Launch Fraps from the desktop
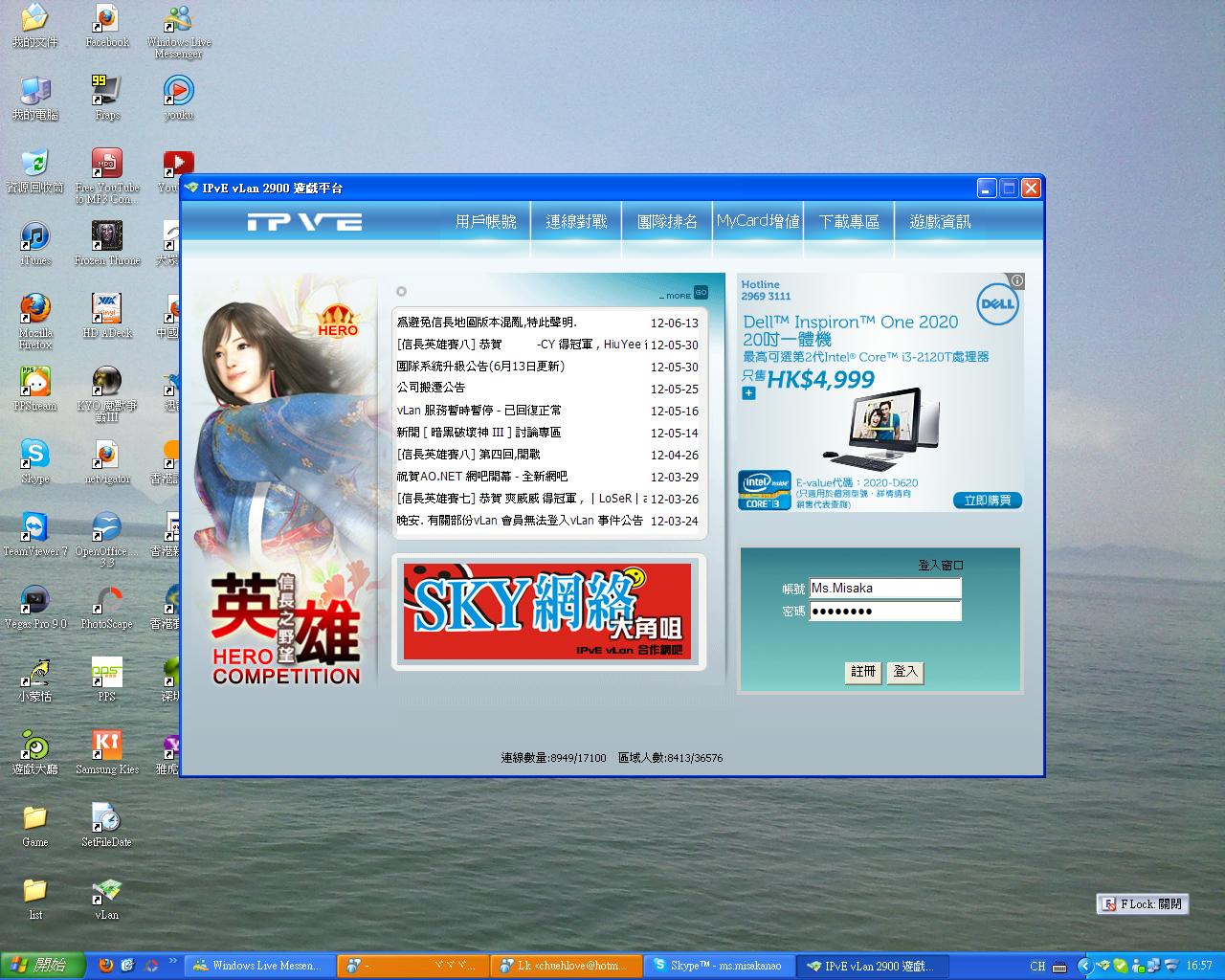1225x980 pixels. point(106,100)
